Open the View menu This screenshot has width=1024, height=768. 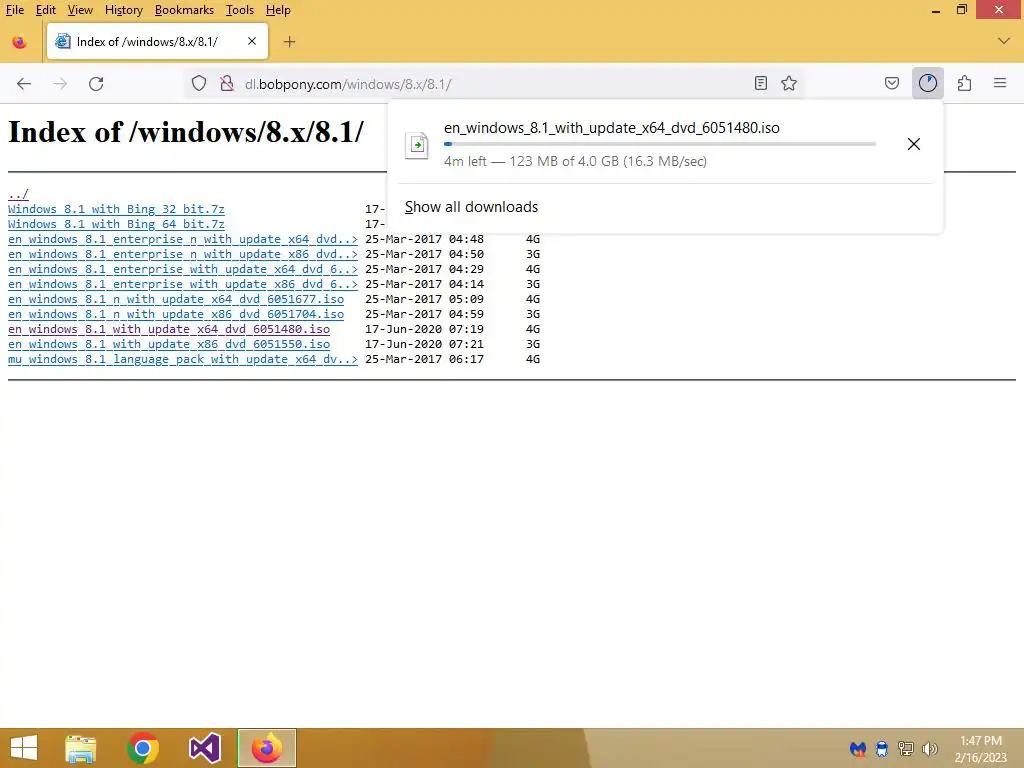[80, 10]
